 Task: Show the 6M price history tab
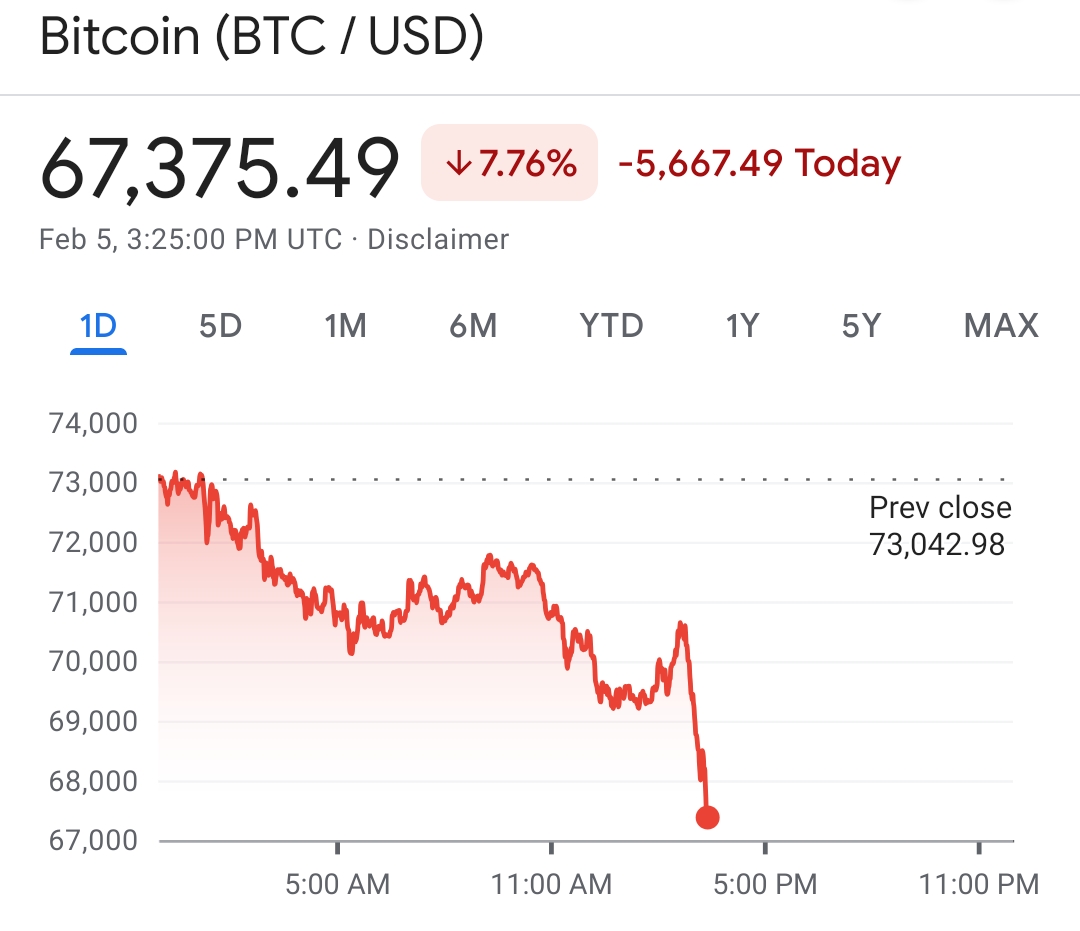click(472, 326)
